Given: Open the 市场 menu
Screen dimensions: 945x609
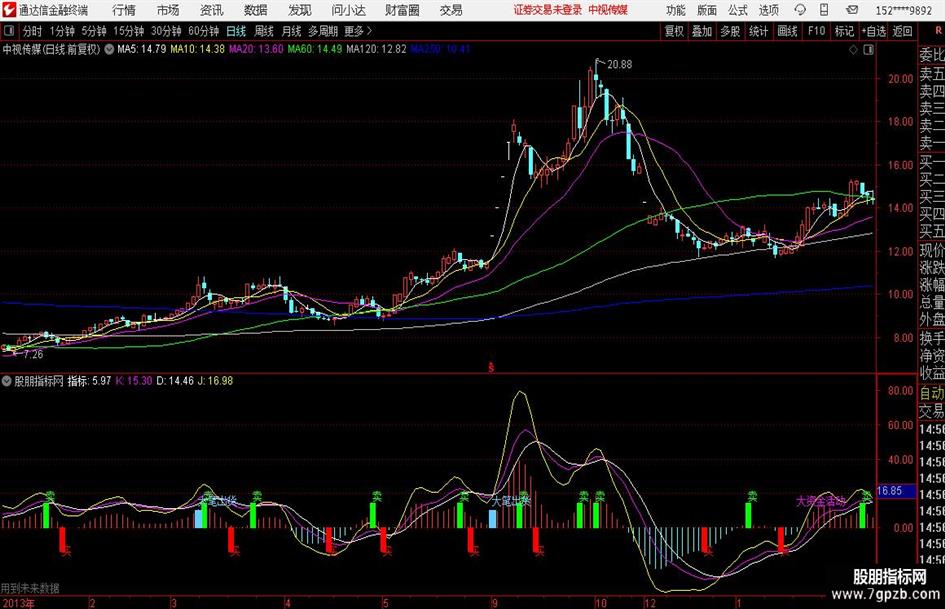Looking at the screenshot, I should pyautogui.click(x=168, y=10).
